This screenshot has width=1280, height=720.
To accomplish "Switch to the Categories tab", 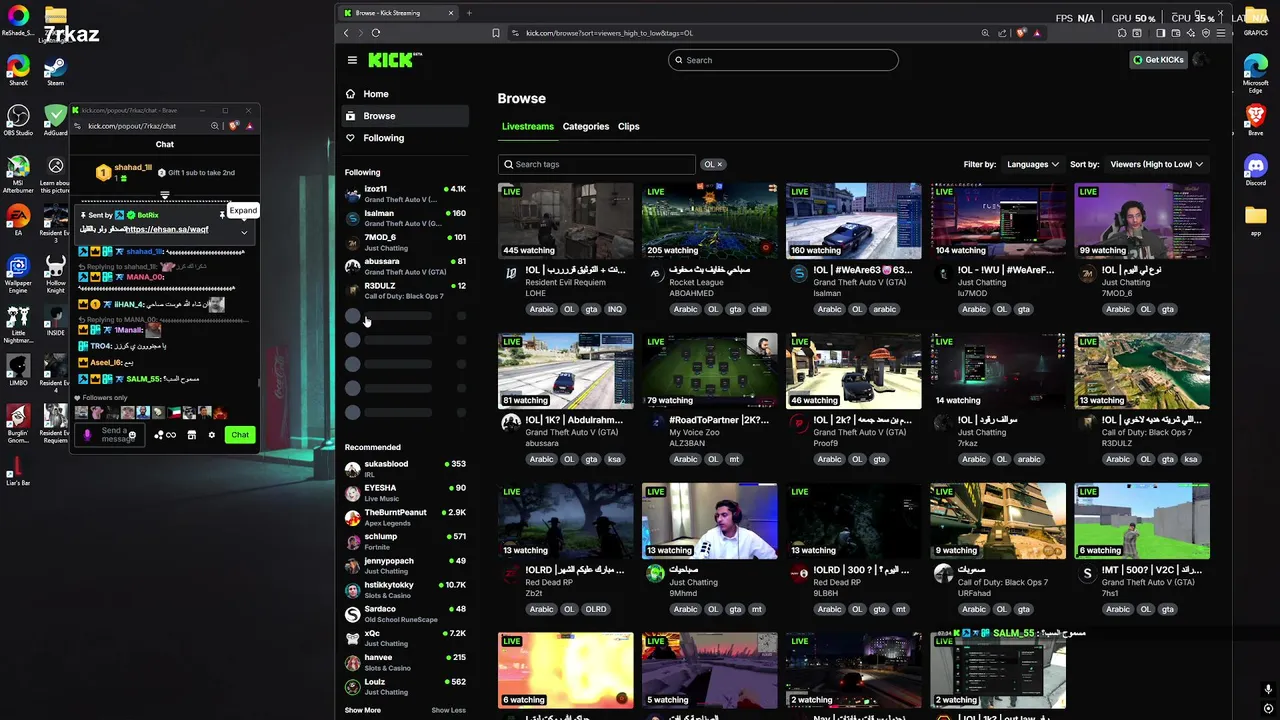I will point(586,127).
